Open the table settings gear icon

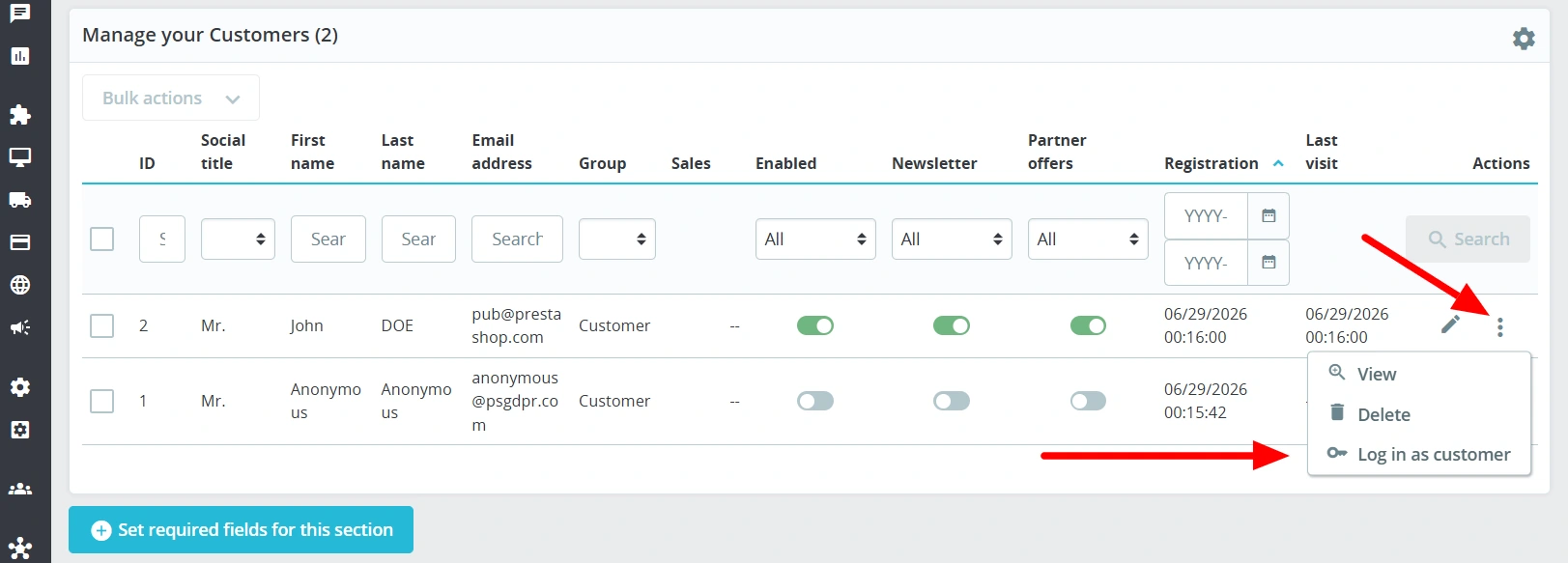click(1524, 38)
